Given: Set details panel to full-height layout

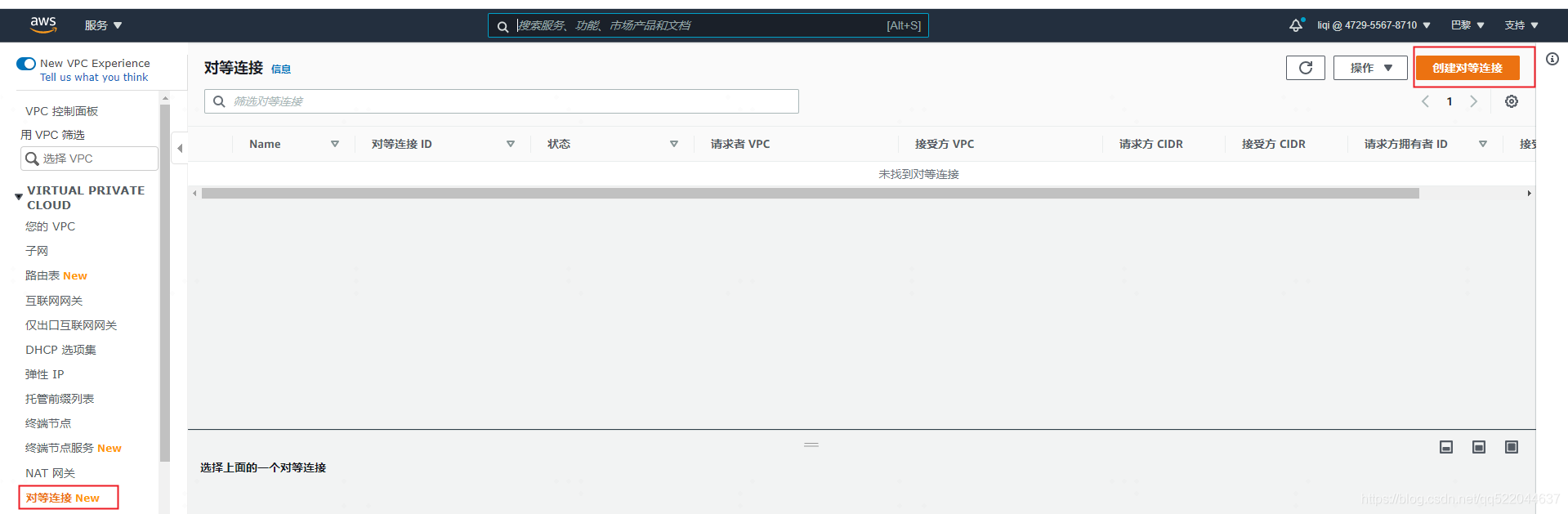Looking at the screenshot, I should click(x=1512, y=447).
